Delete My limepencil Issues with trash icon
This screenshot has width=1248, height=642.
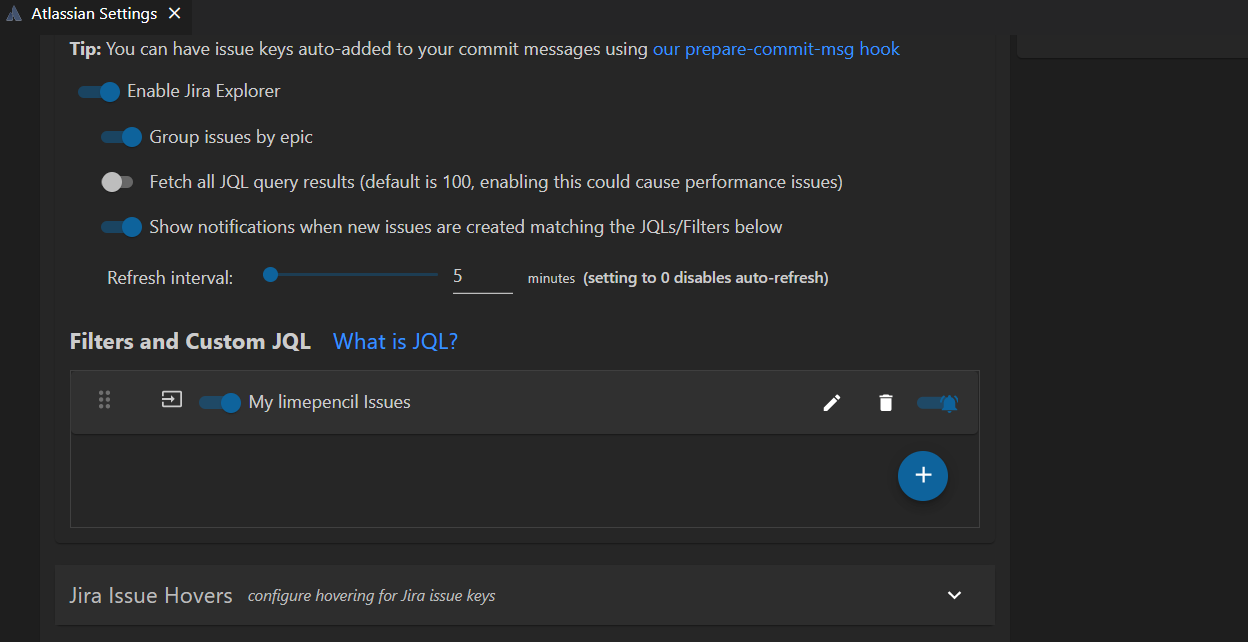coord(885,403)
